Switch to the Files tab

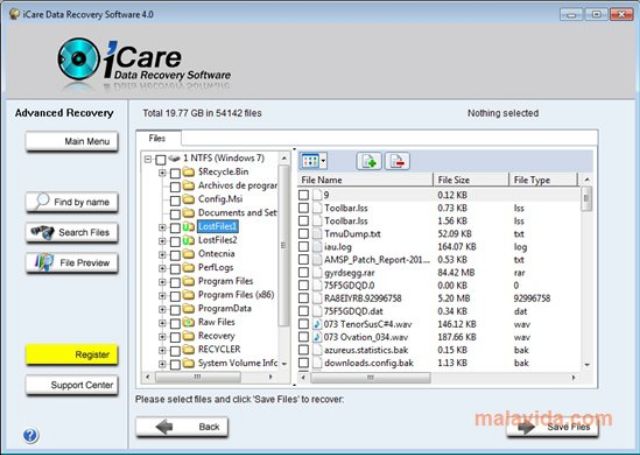pos(158,138)
